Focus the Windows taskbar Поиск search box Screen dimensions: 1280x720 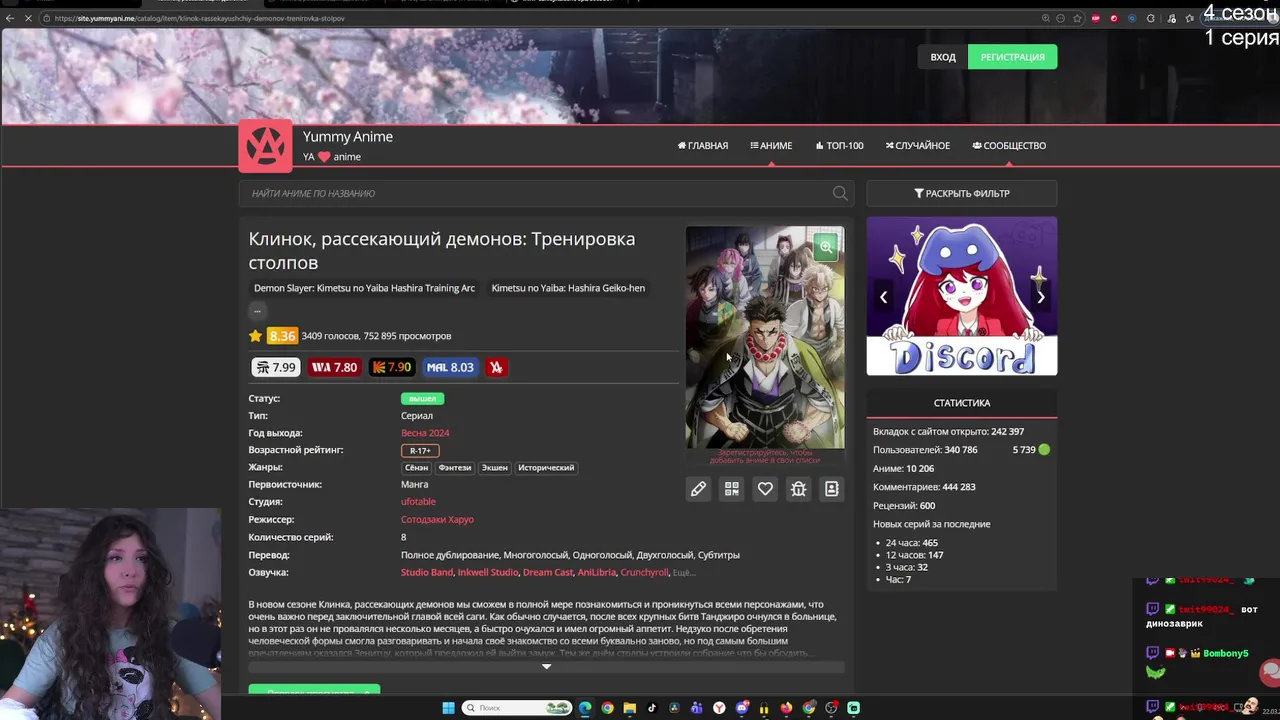pos(517,708)
